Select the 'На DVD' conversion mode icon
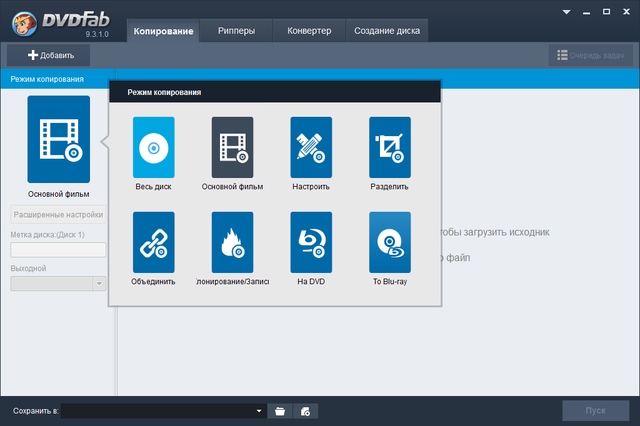The image size is (640, 426). [311, 242]
